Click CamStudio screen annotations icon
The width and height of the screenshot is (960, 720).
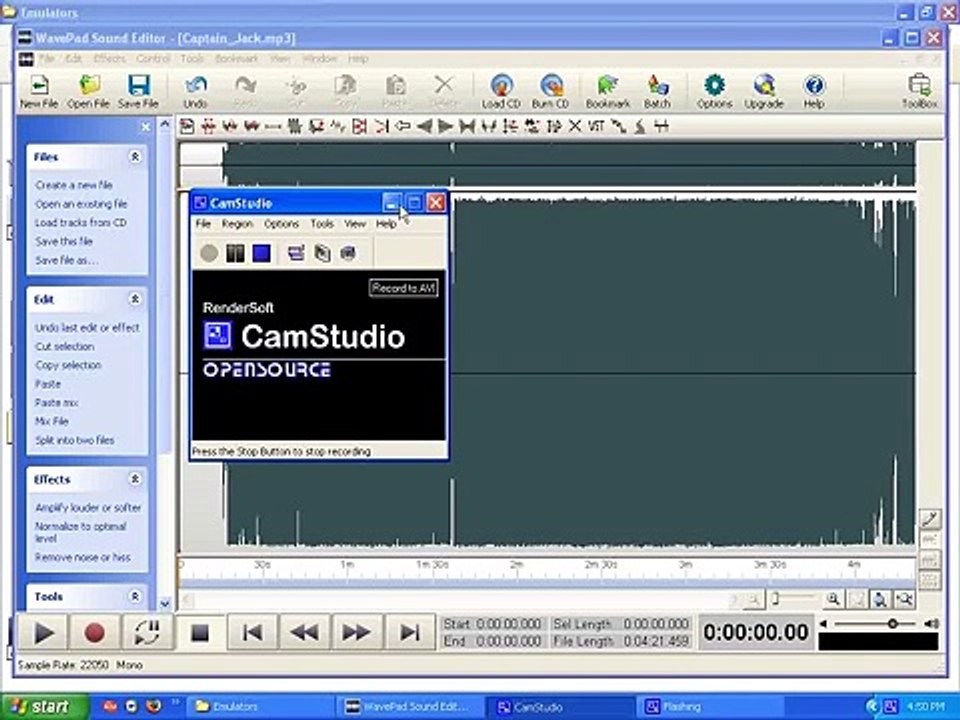pos(322,253)
